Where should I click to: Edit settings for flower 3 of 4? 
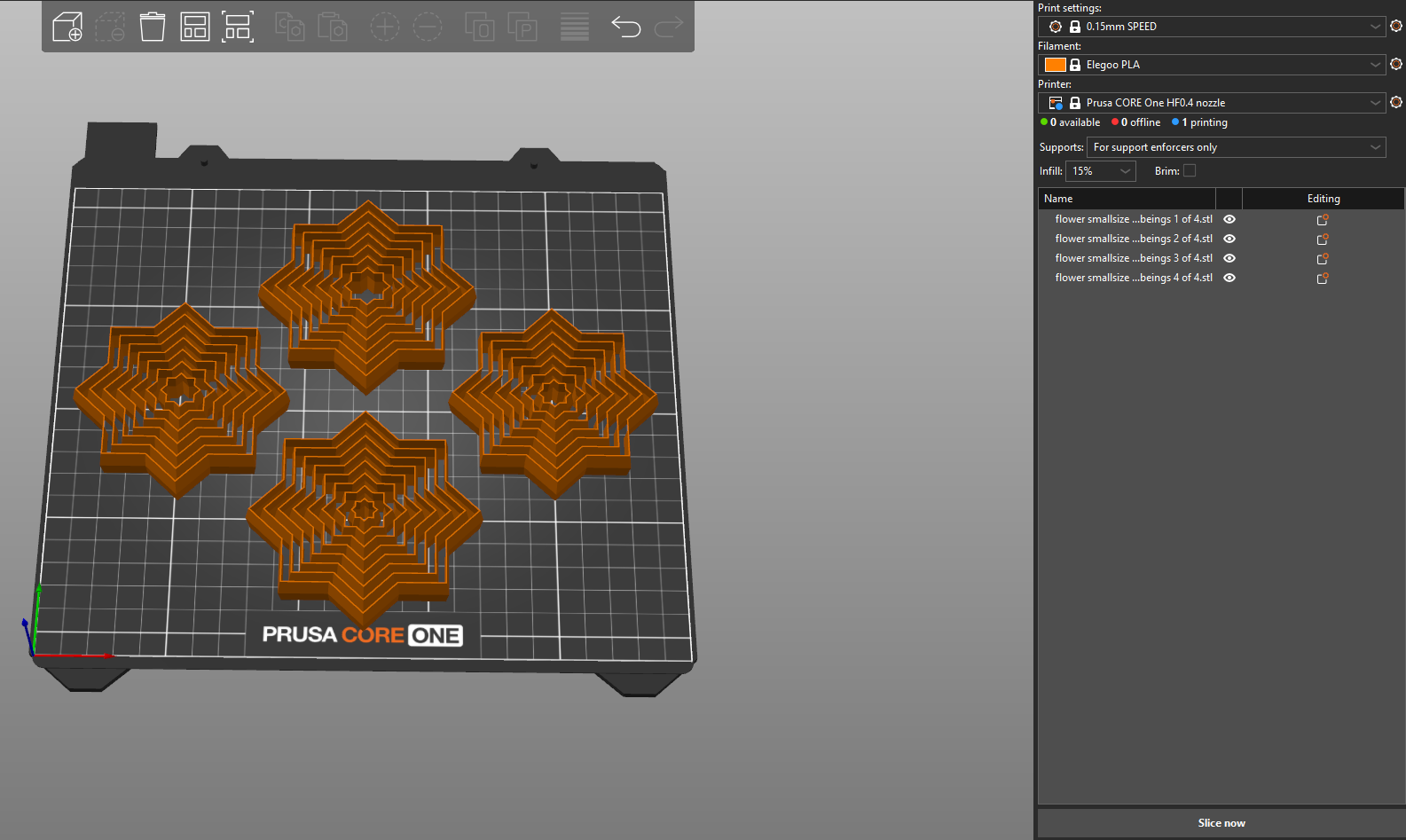pos(1323,258)
